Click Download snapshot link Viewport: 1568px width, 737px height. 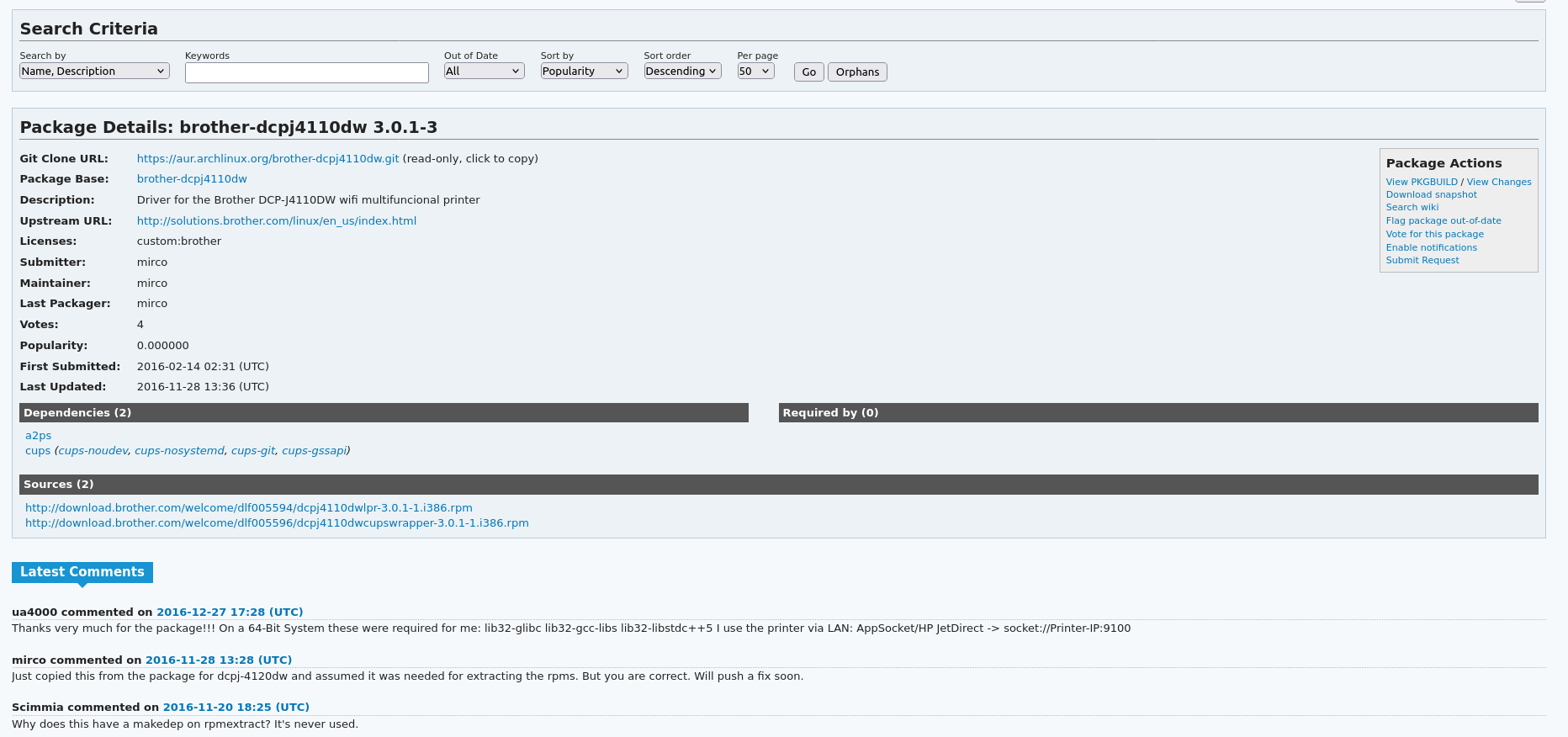click(x=1431, y=195)
